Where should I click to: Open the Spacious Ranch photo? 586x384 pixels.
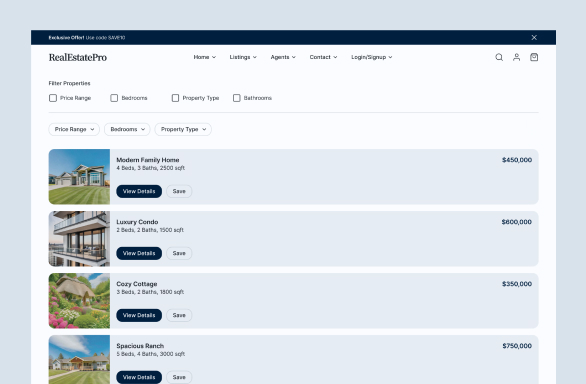pyautogui.click(x=79, y=360)
